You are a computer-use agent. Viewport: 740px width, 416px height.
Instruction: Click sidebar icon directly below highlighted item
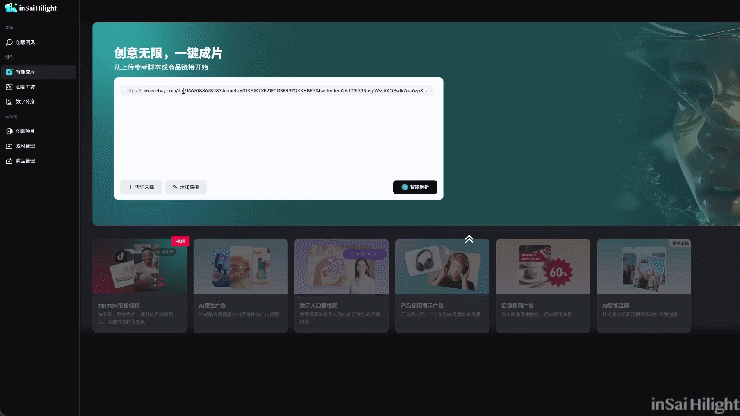[9, 87]
